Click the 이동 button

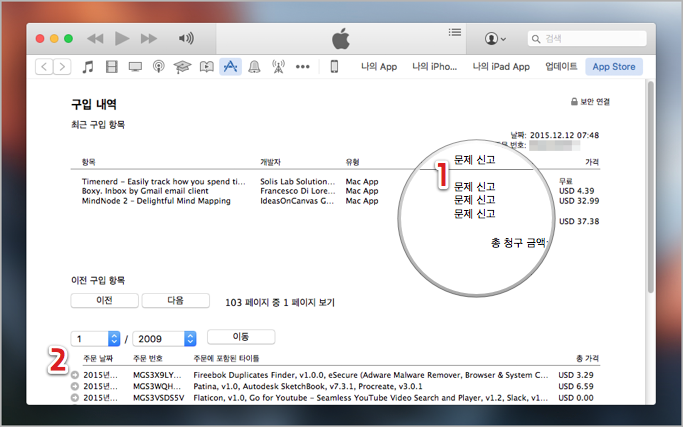tap(241, 337)
